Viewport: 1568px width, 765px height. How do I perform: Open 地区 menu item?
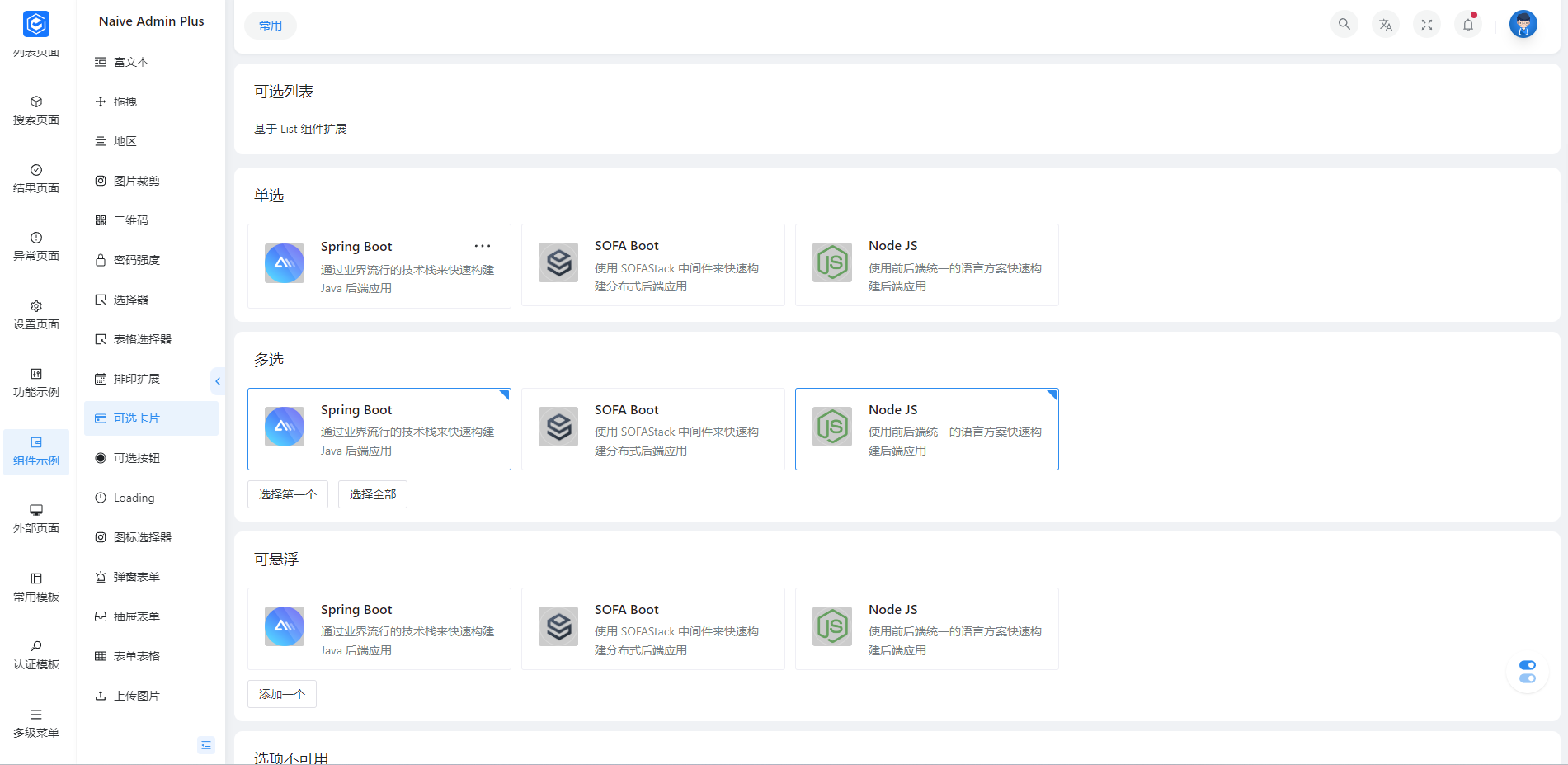(151, 141)
